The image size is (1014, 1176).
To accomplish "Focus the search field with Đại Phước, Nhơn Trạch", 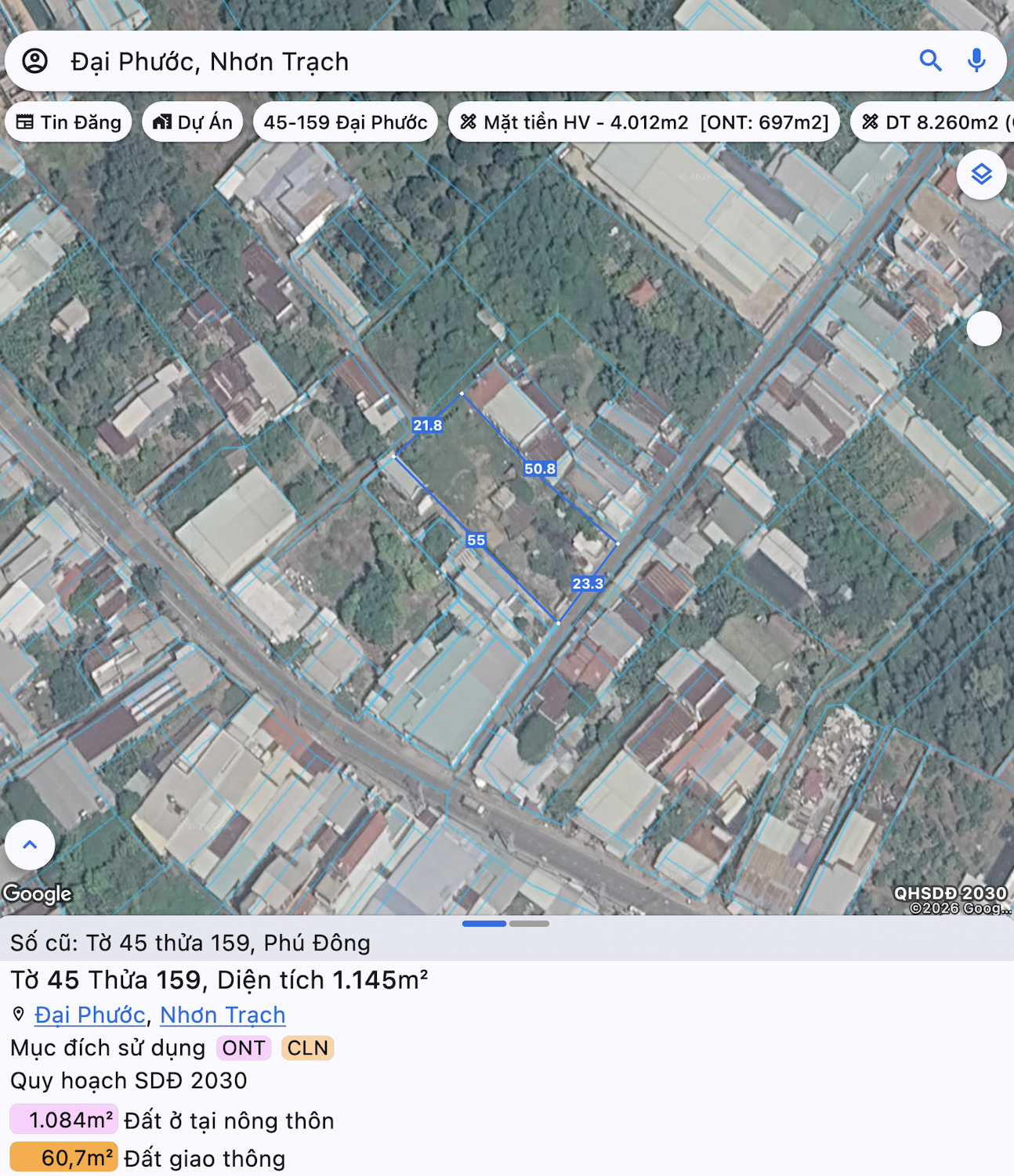I will click(486, 61).
